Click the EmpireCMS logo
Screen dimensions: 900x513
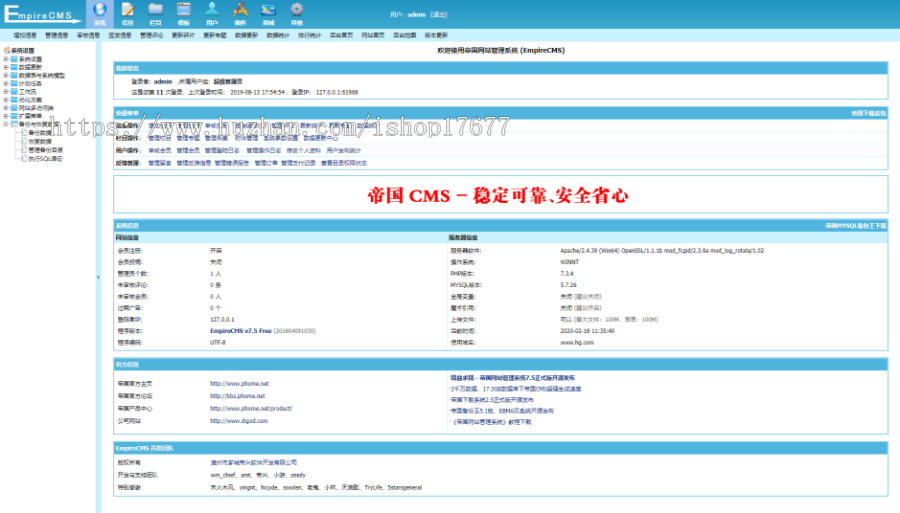pos(42,14)
